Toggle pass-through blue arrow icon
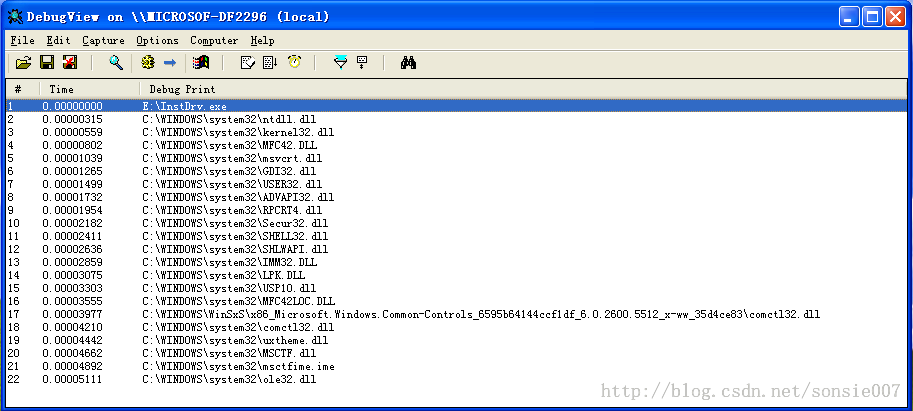 click(170, 62)
